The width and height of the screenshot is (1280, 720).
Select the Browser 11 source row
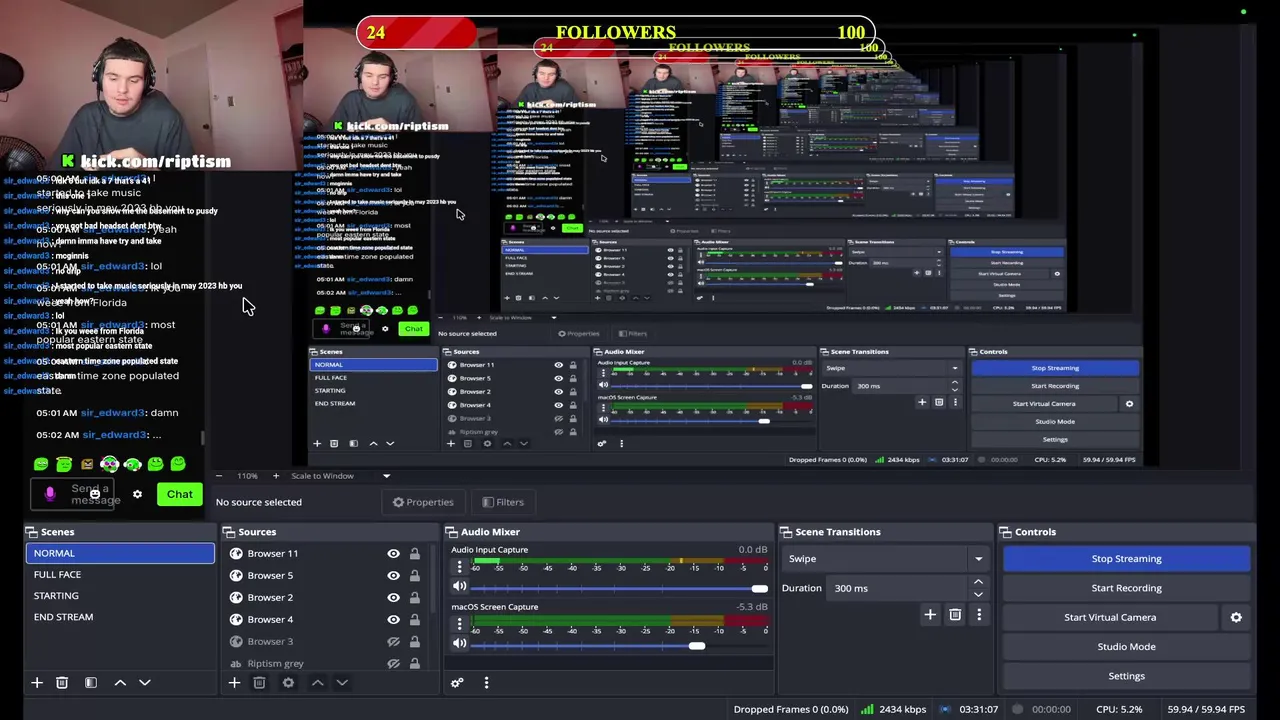(325, 553)
